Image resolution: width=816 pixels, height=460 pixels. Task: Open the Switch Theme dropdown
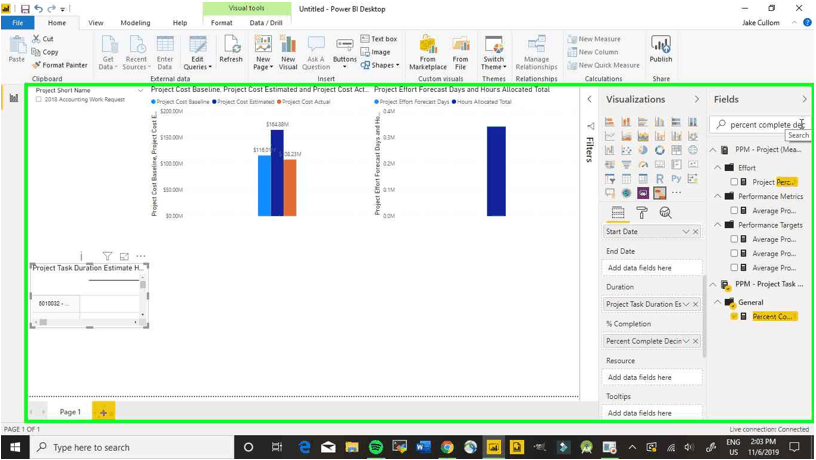(x=493, y=53)
